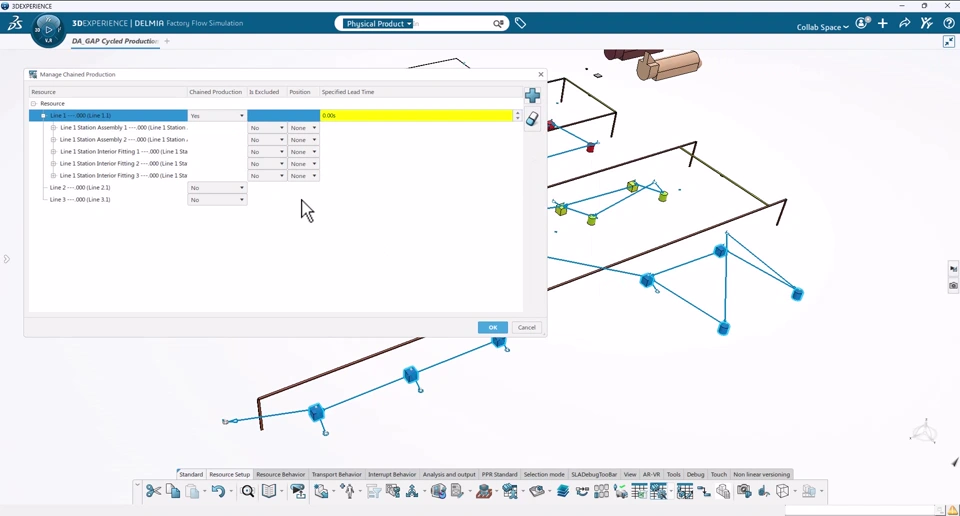Switch to the Transport Behavior tab

336,474
